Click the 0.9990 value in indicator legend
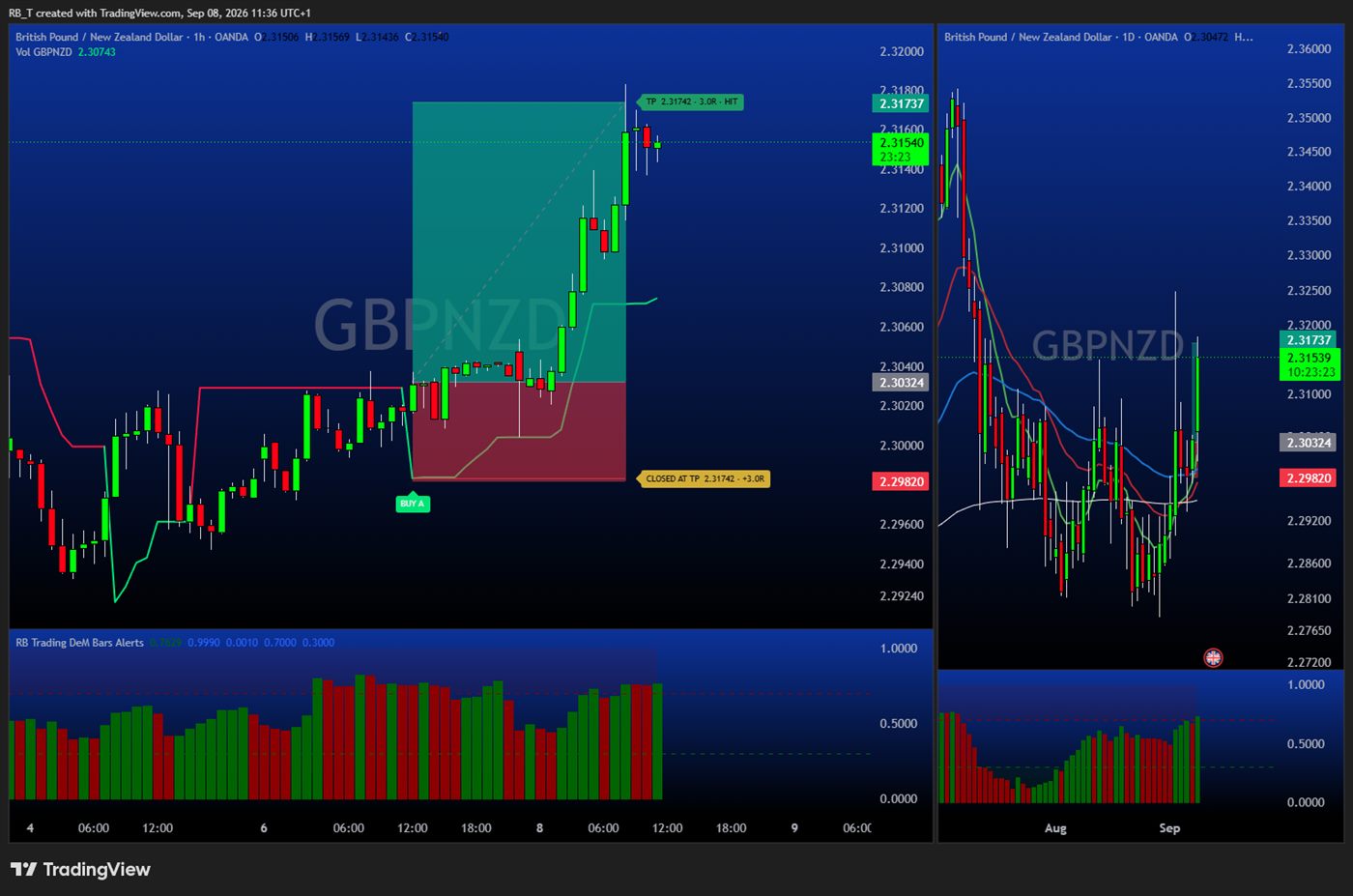The width and height of the screenshot is (1353, 896). (x=204, y=643)
